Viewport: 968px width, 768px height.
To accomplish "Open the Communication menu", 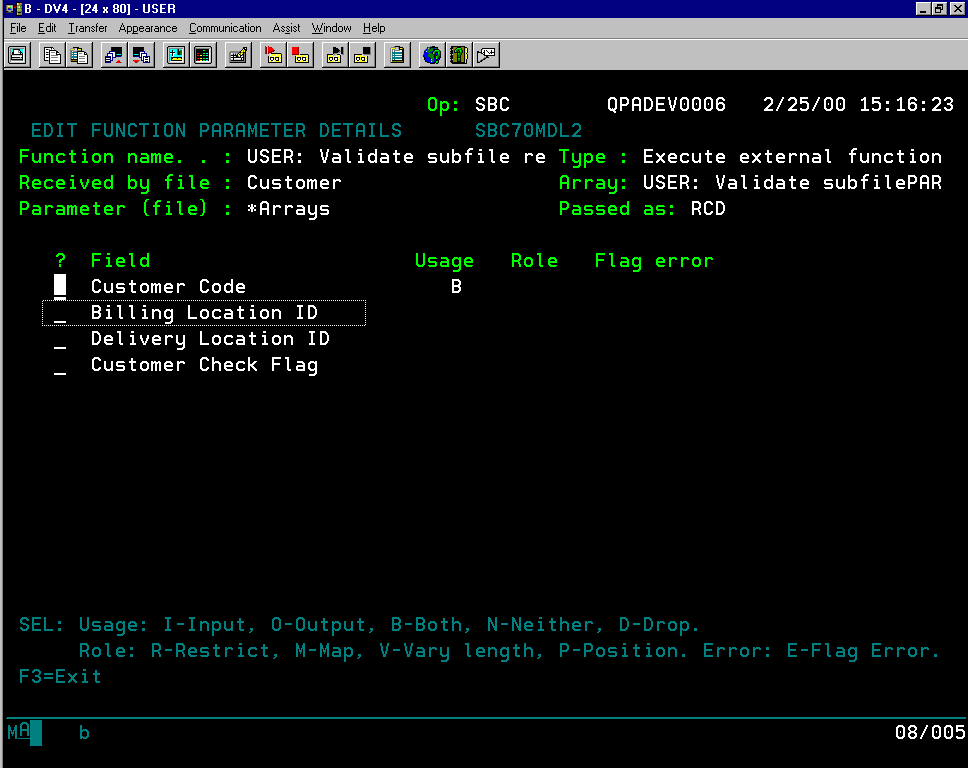I will point(225,28).
